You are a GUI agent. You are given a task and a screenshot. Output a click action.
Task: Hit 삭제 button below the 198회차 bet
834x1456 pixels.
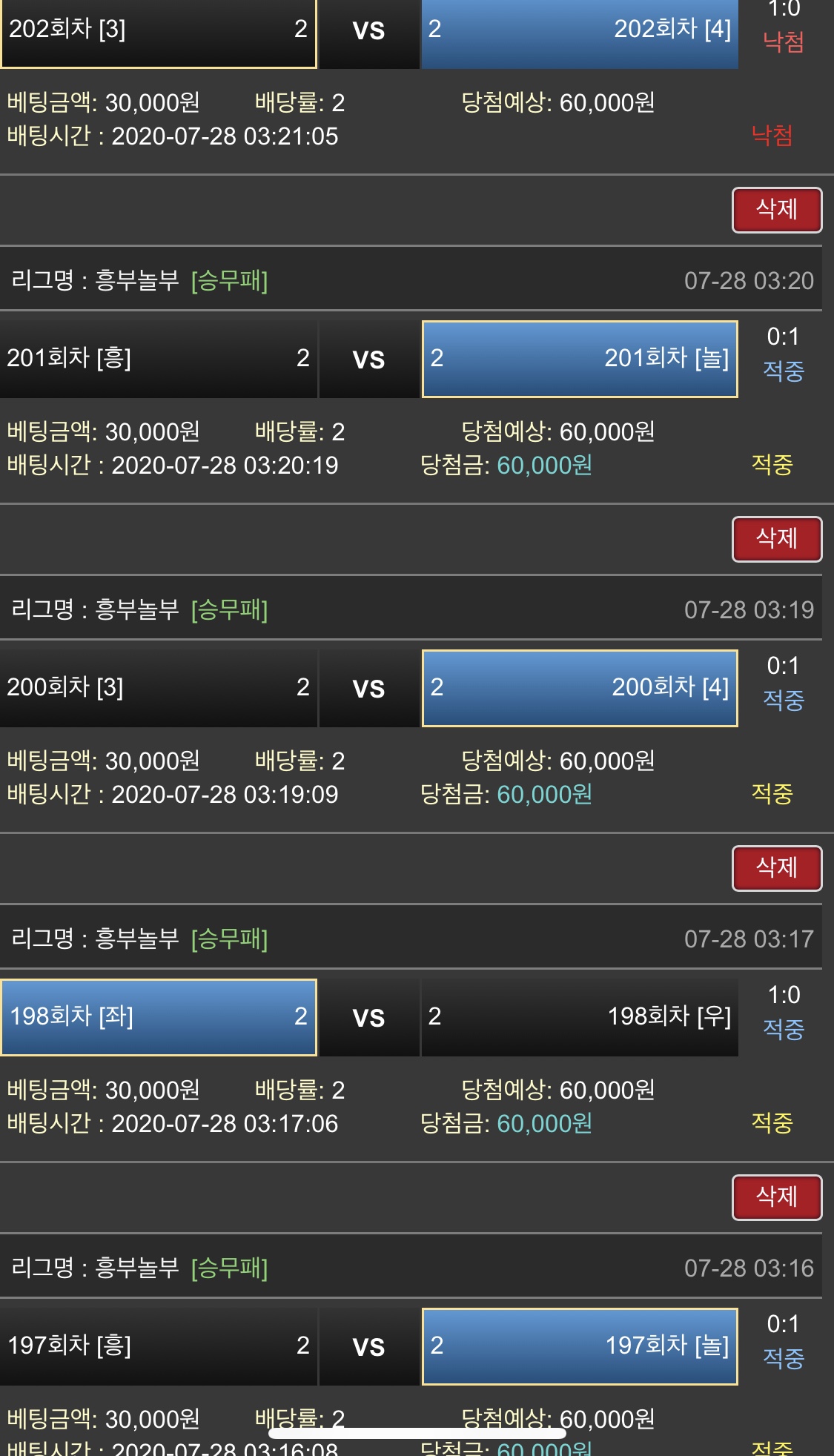pyautogui.click(x=776, y=1197)
